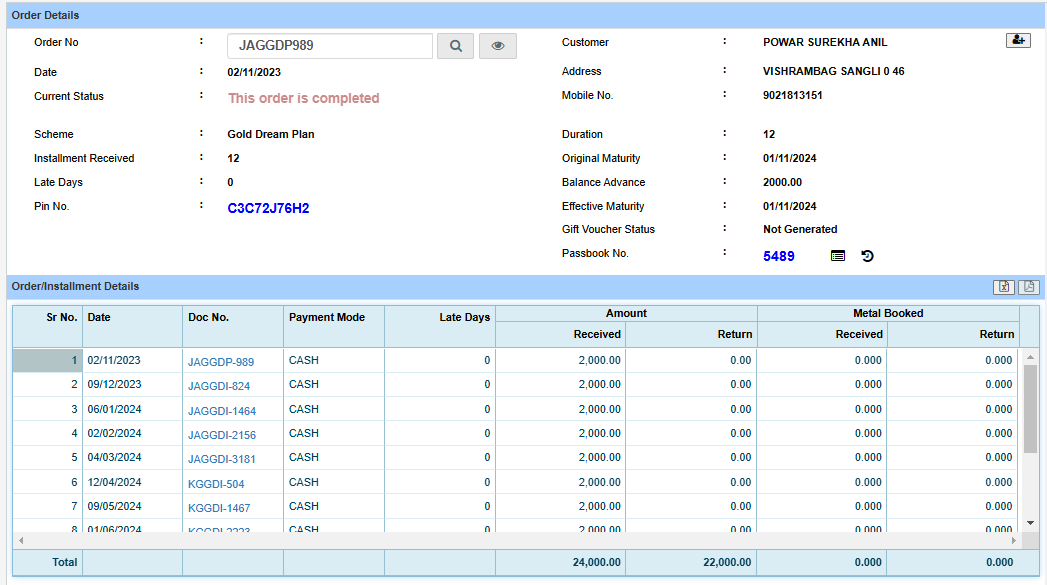Open document link JAGGDI-824
This screenshot has width=1047, height=585.
pyautogui.click(x=219, y=386)
